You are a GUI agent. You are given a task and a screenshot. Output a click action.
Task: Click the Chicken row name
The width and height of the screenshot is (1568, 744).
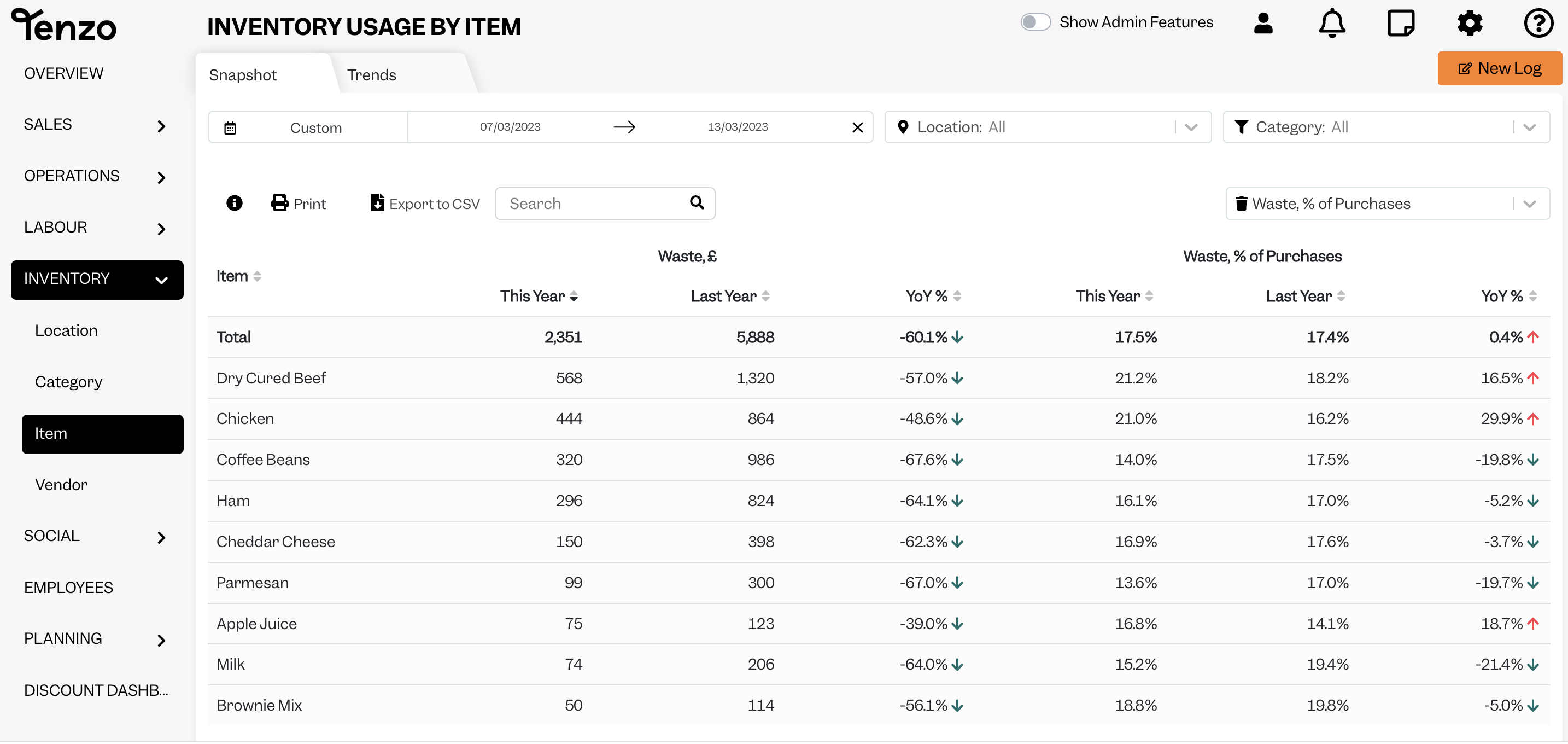pyautogui.click(x=245, y=420)
